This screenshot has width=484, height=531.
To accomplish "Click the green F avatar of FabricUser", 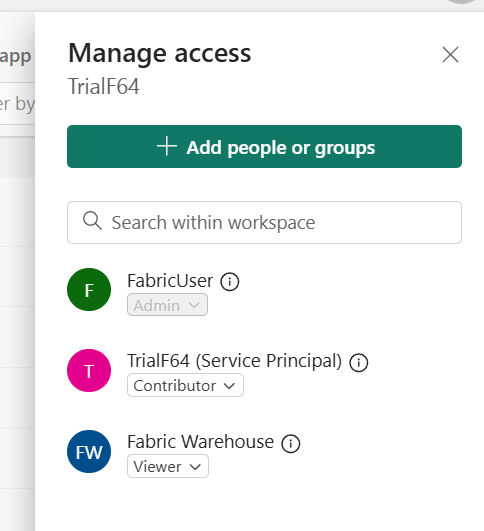I will click(89, 290).
